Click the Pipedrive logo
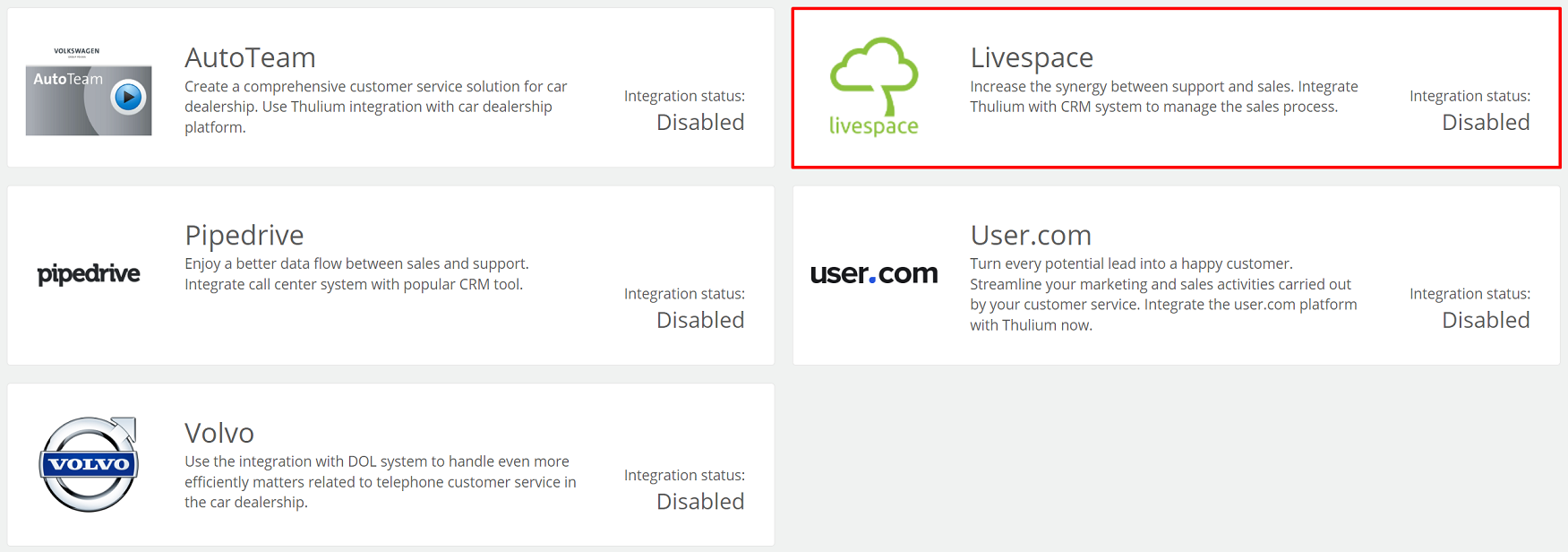 point(89,274)
